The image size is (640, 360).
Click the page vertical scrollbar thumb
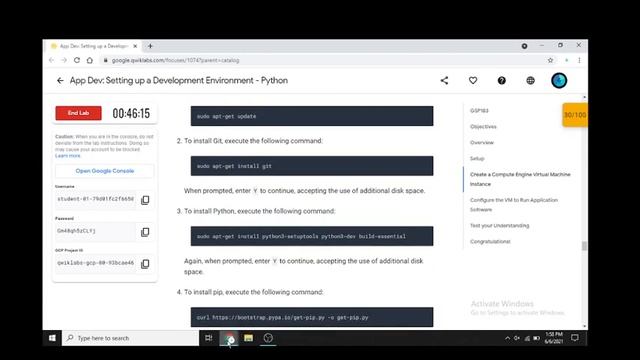(584, 246)
